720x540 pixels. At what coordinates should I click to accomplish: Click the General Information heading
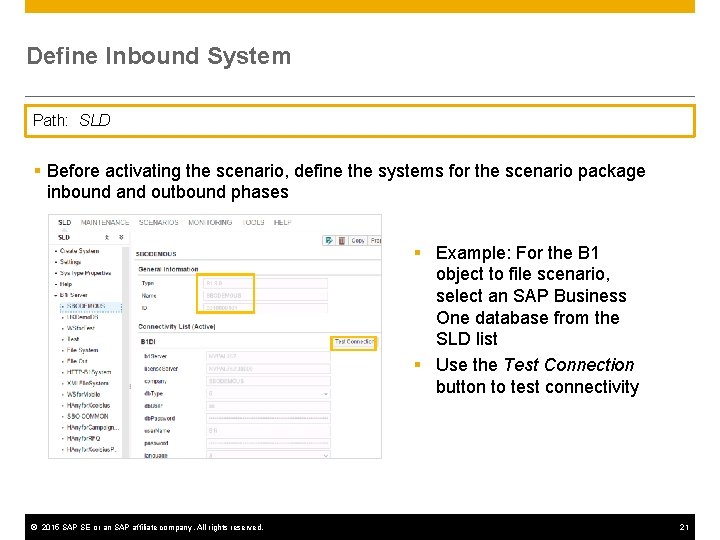tap(168, 269)
